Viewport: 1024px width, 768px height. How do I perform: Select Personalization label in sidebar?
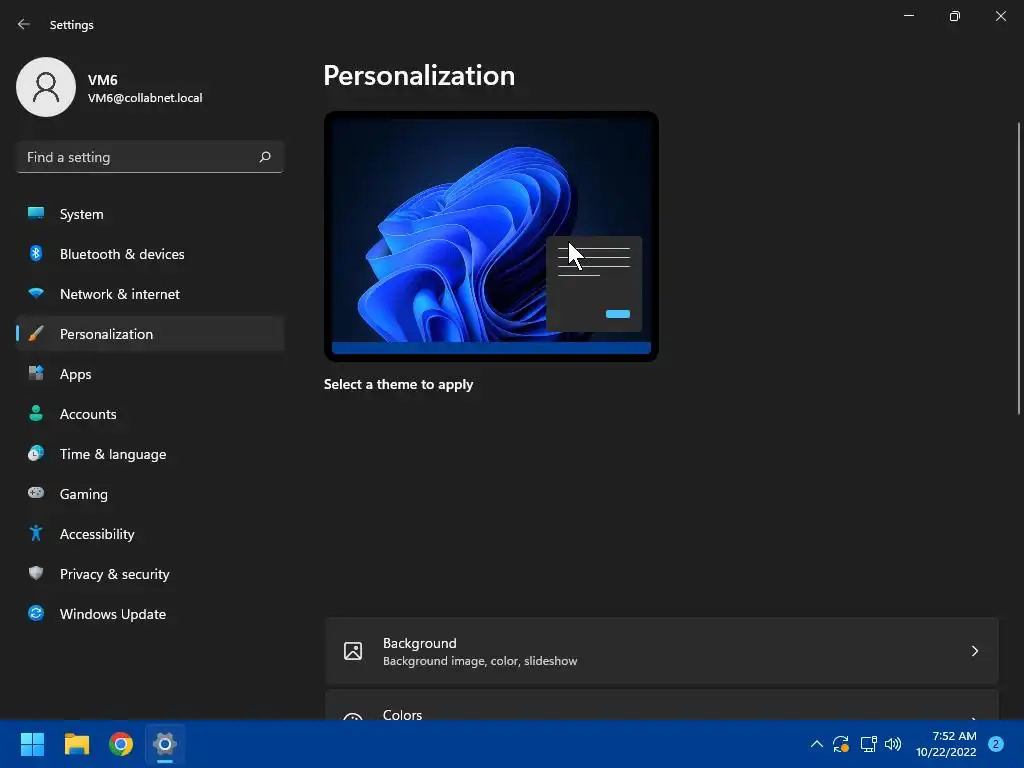[x=106, y=334]
